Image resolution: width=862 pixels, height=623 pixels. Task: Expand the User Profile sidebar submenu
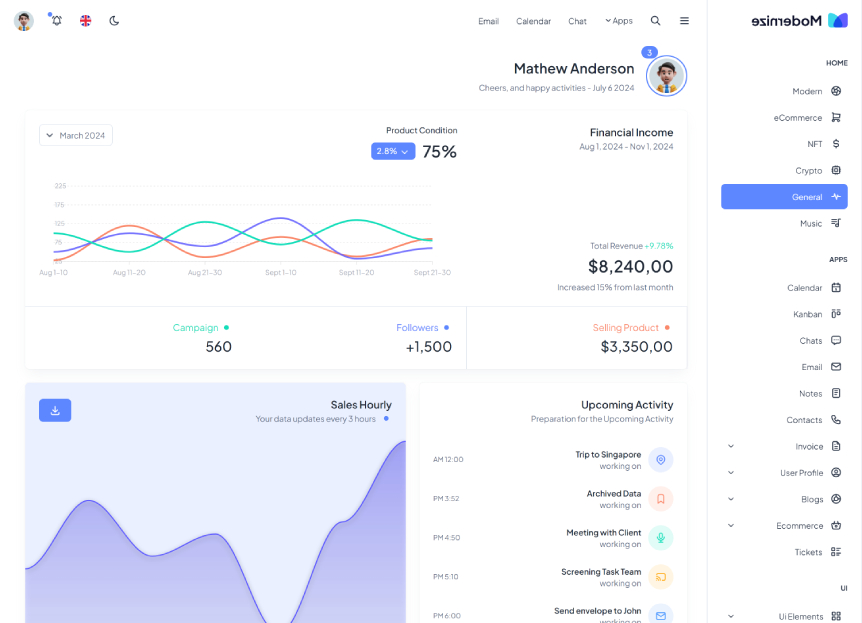point(731,473)
